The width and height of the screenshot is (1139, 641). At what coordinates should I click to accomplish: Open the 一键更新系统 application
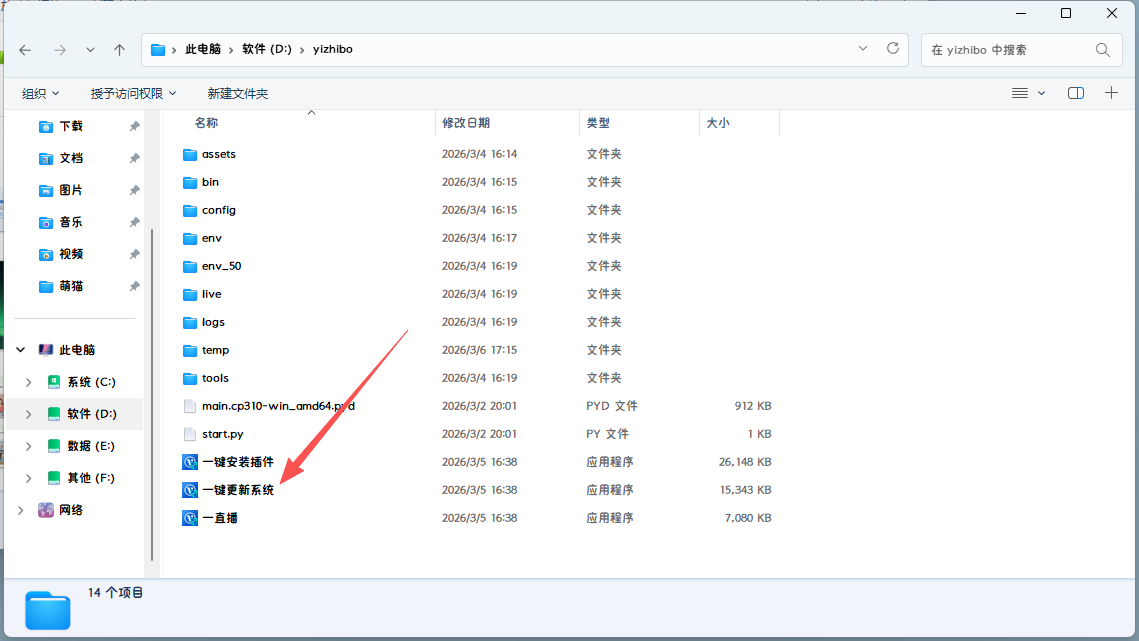click(237, 490)
